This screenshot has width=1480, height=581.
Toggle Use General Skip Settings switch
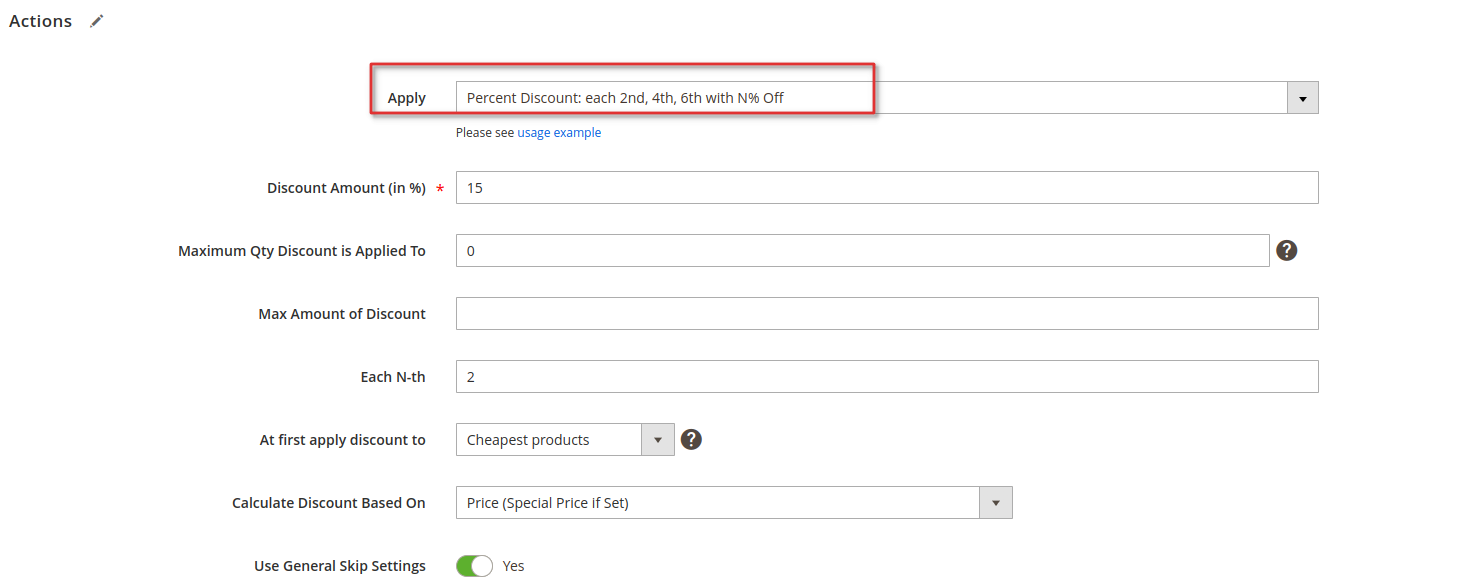[x=474, y=566]
